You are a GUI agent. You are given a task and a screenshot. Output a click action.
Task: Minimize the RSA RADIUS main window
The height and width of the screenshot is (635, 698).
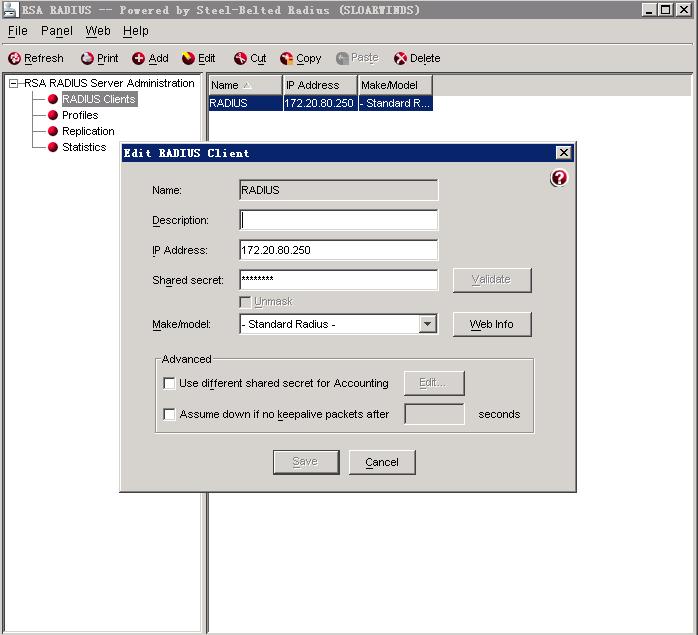pos(649,10)
